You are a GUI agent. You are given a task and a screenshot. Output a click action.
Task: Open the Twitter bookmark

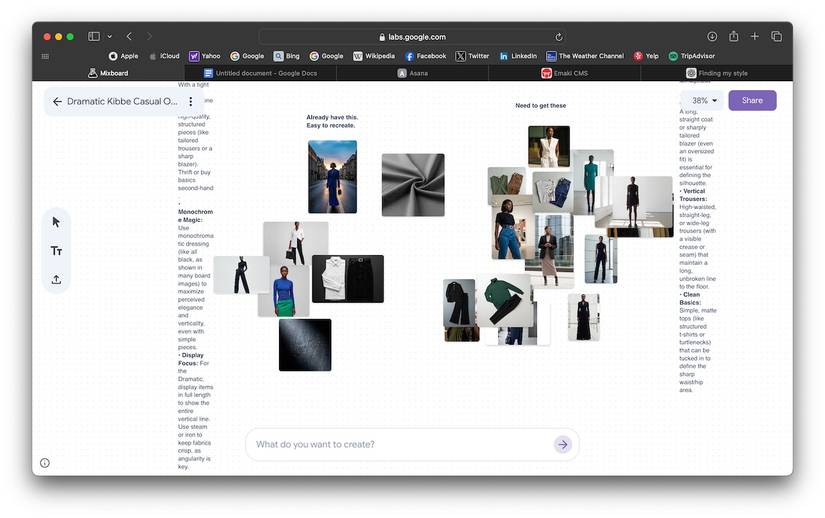pos(472,56)
